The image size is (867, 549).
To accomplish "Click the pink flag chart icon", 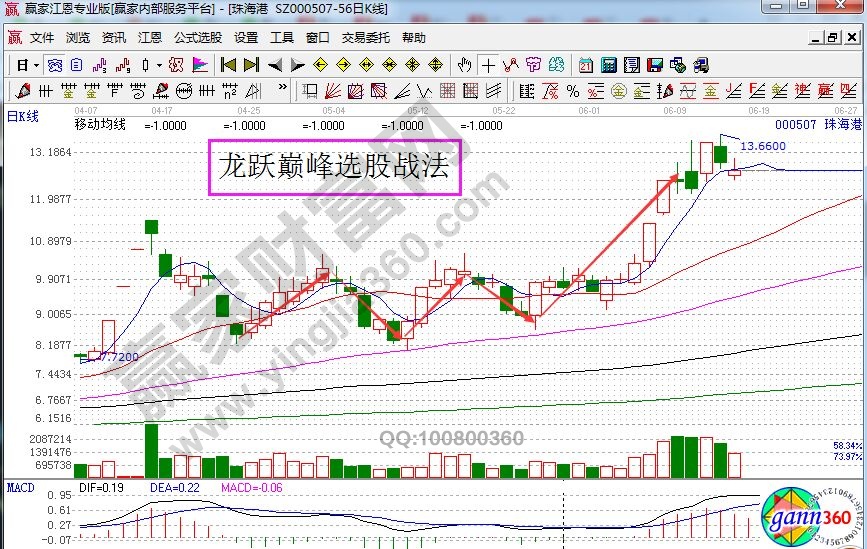I will [x=200, y=65].
